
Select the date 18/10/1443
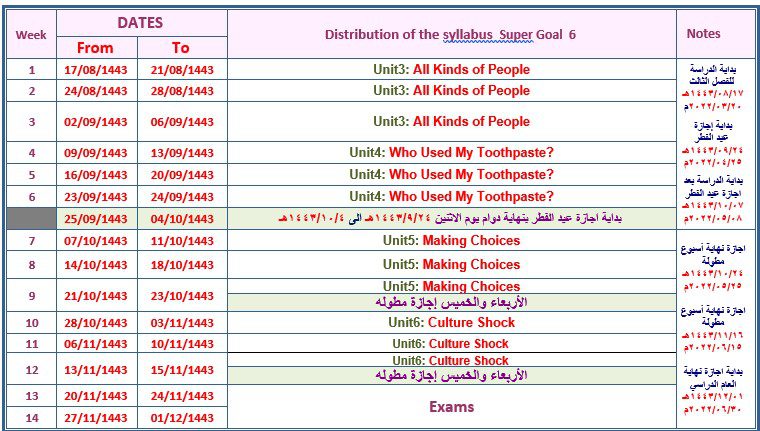point(182,265)
